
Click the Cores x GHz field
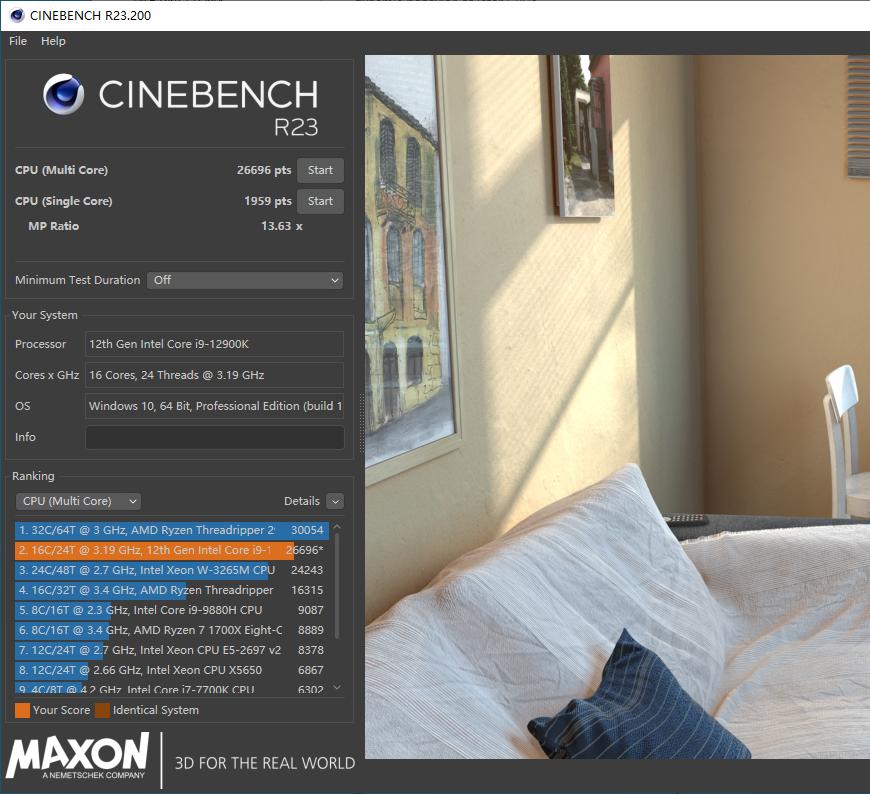pos(214,375)
